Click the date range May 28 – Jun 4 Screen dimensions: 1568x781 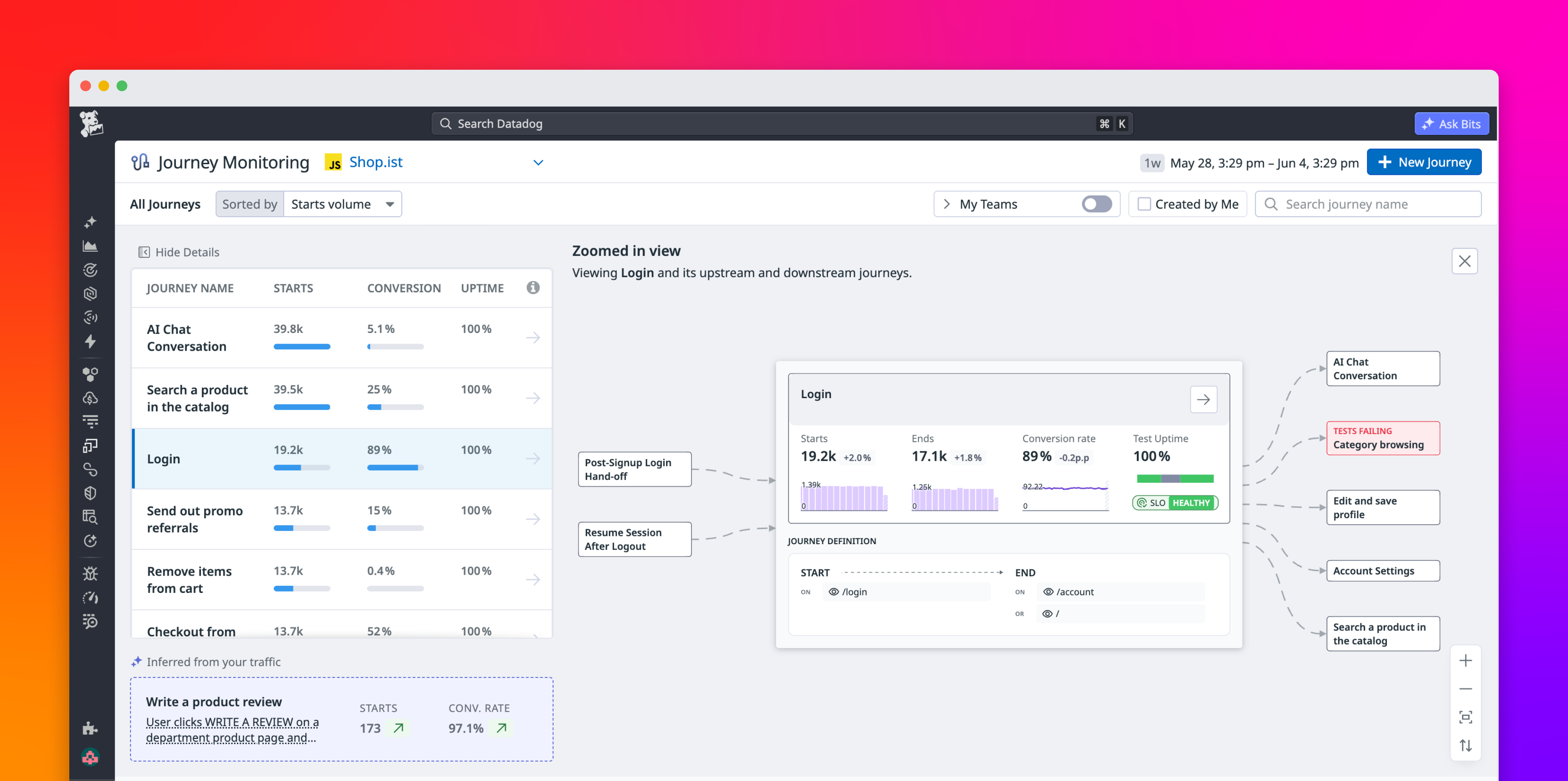1263,163
